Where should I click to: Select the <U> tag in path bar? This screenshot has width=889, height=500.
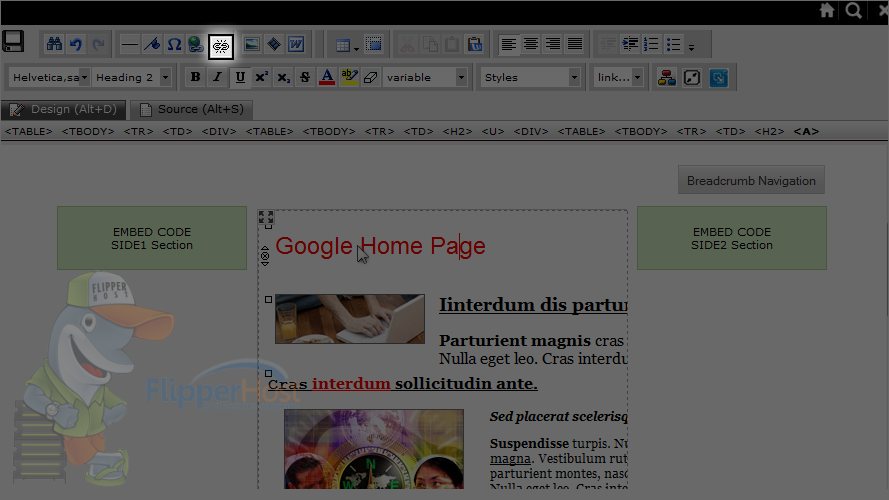(x=493, y=132)
